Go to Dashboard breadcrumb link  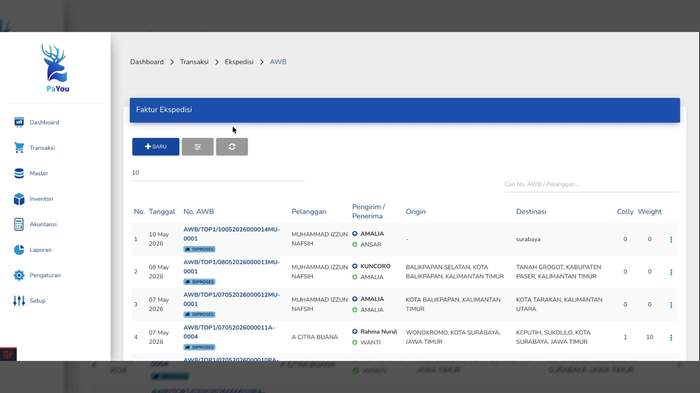point(147,62)
